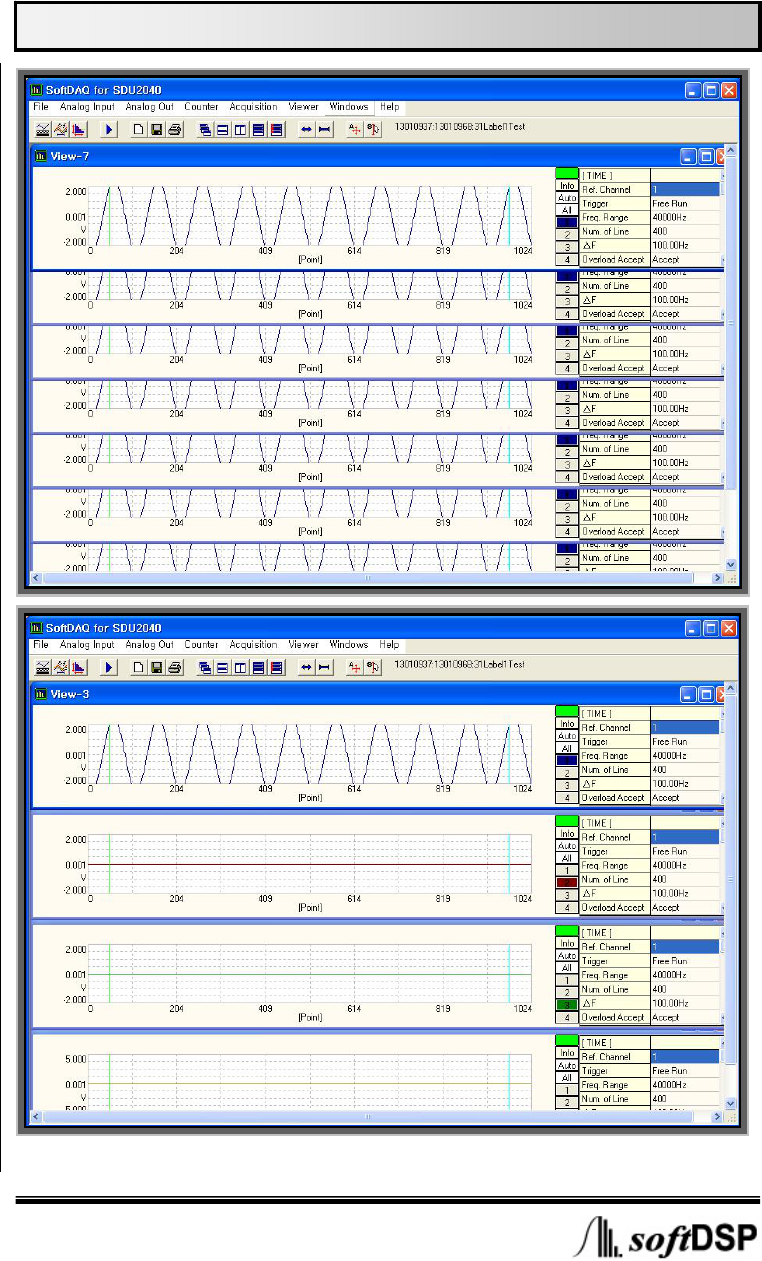Click the cascade windows icon in View-3 window toolbar
This screenshot has height=1261, width=762.
[x=205, y=666]
